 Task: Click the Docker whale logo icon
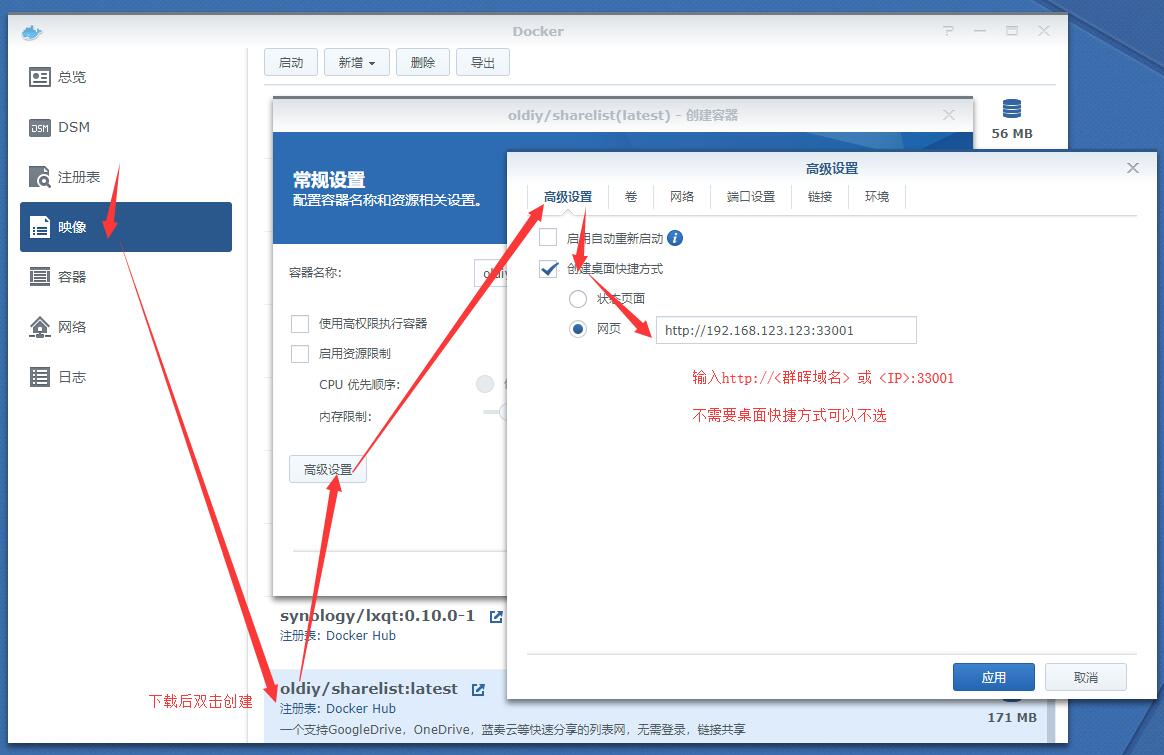pyautogui.click(x=32, y=32)
